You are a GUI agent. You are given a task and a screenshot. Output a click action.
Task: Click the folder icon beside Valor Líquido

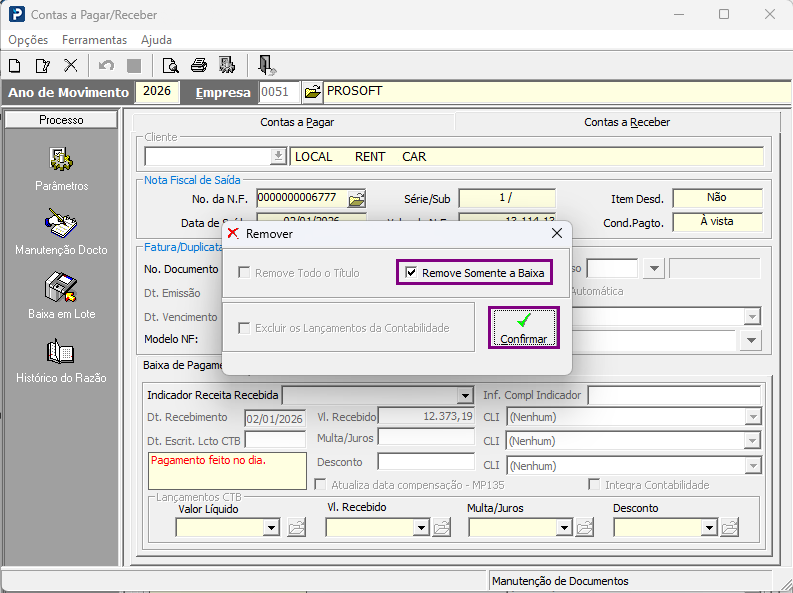(297, 528)
